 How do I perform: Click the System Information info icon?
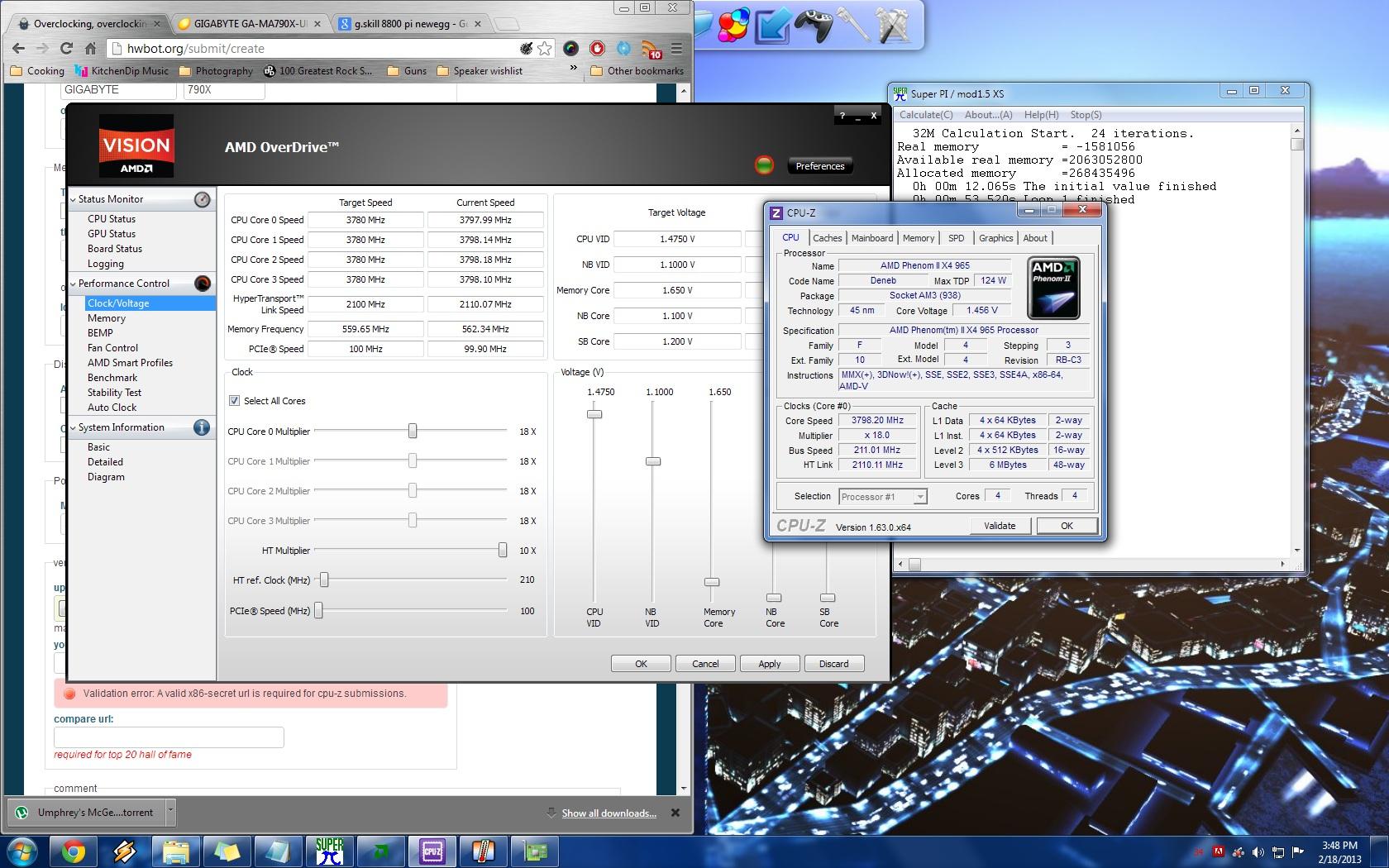(x=202, y=427)
